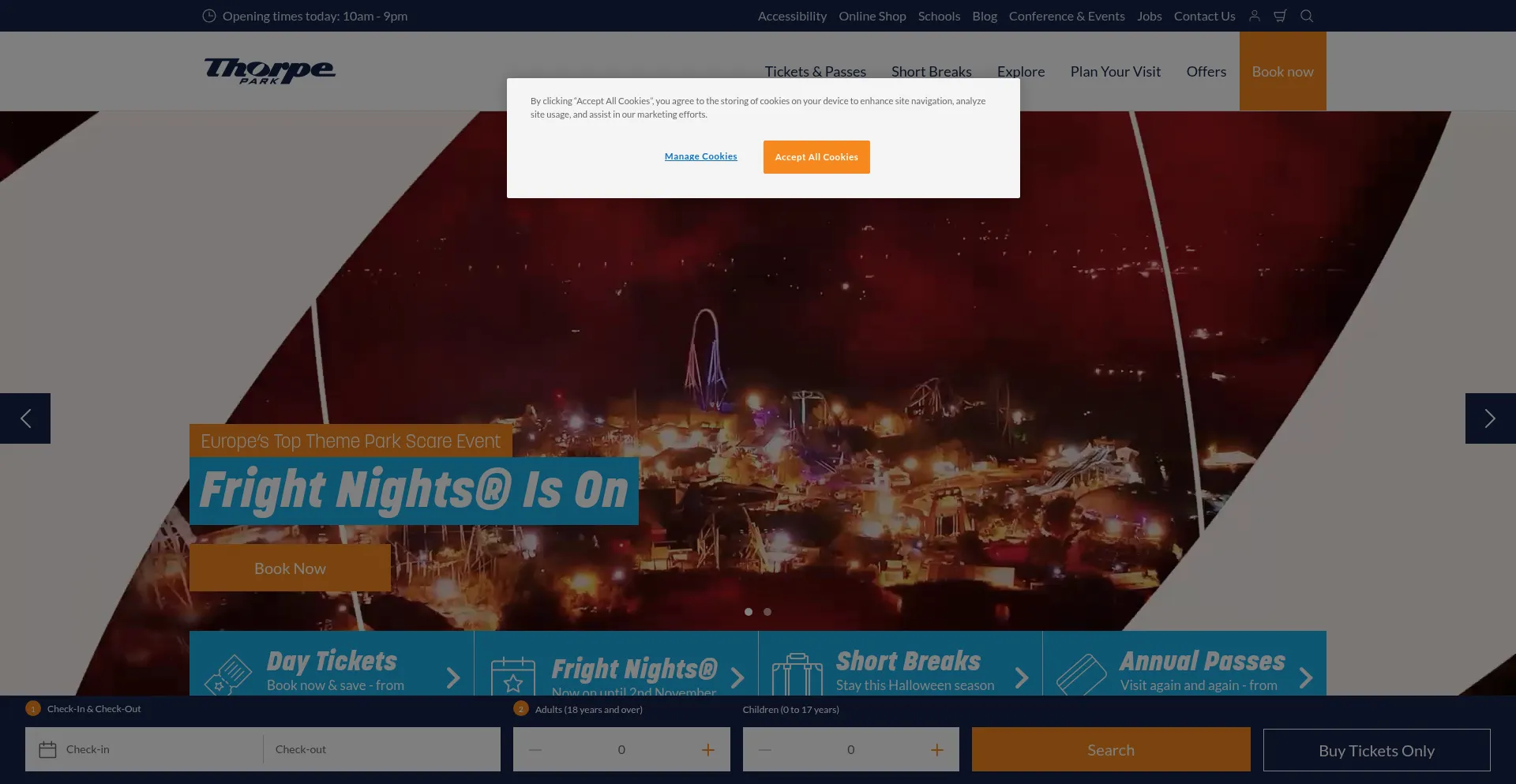Click the Book Now hero button
Screen dimensions: 1516x784
(x=290, y=568)
